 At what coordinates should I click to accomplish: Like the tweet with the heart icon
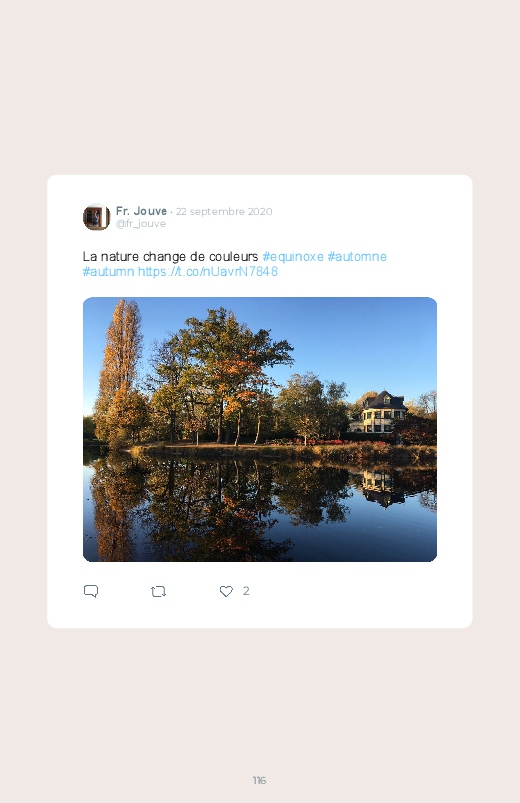(x=226, y=591)
